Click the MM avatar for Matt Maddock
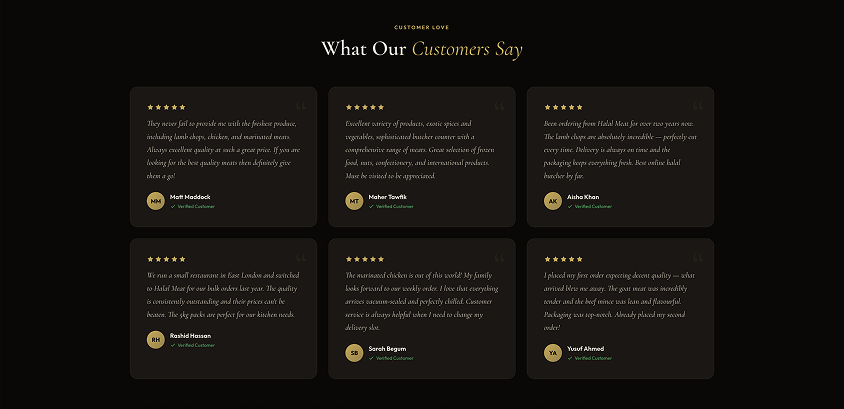The width and height of the screenshot is (844, 409). [x=156, y=201]
